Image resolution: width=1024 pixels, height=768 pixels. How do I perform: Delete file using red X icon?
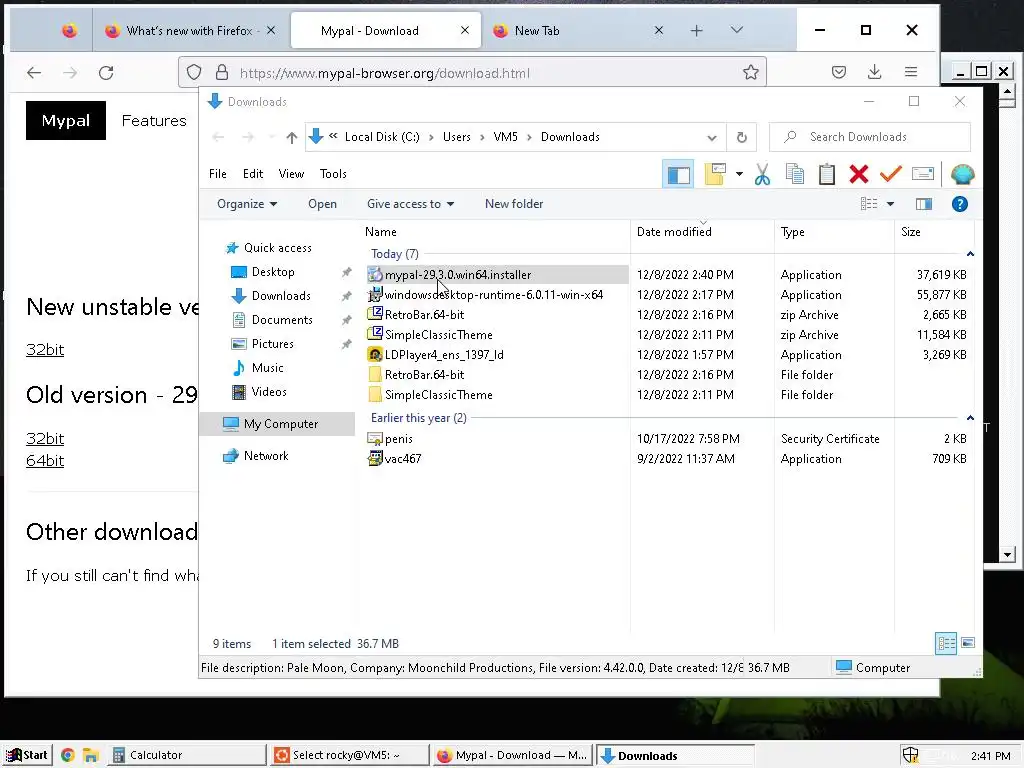859,174
